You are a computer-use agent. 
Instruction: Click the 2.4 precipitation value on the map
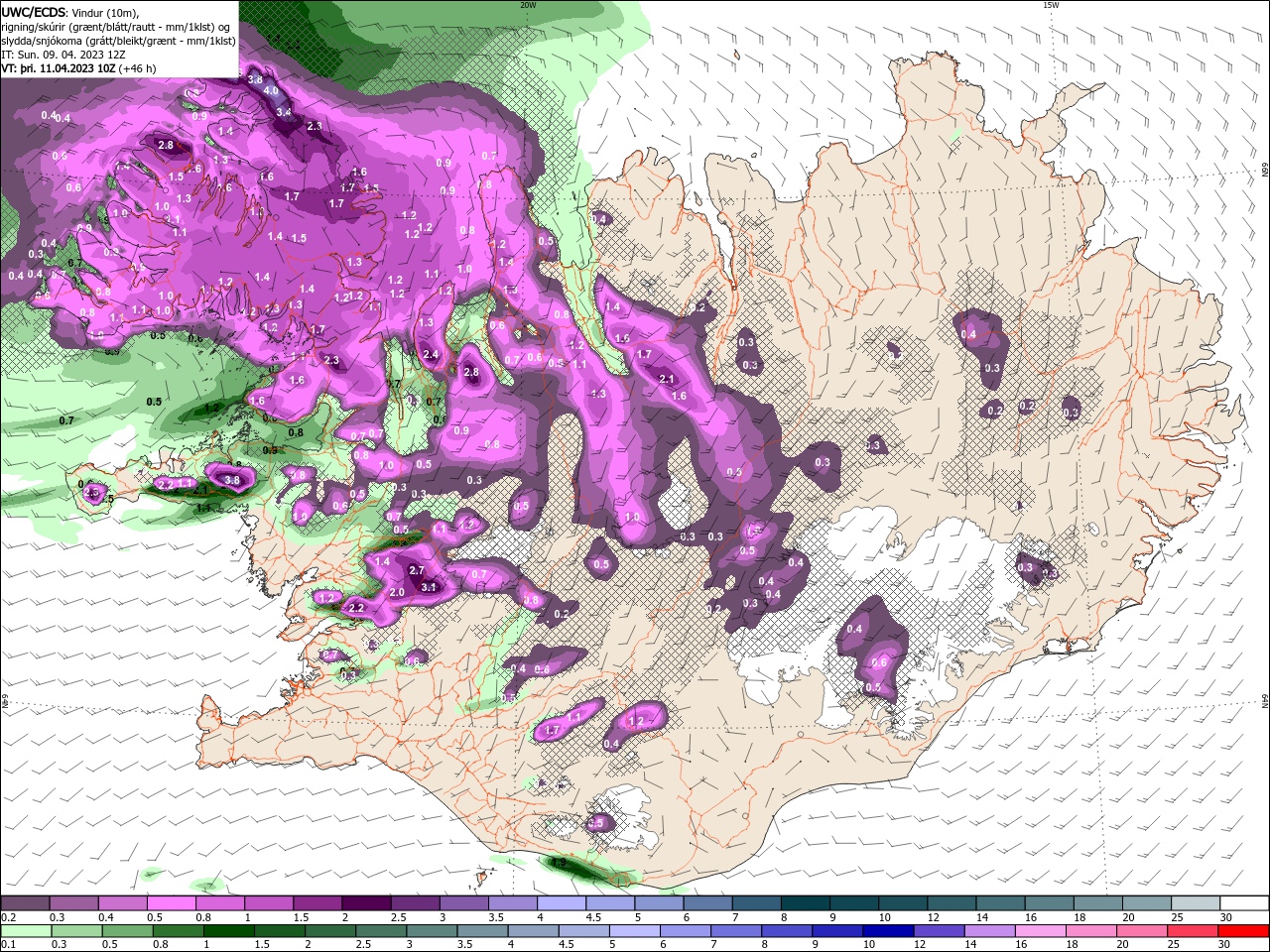tap(431, 354)
